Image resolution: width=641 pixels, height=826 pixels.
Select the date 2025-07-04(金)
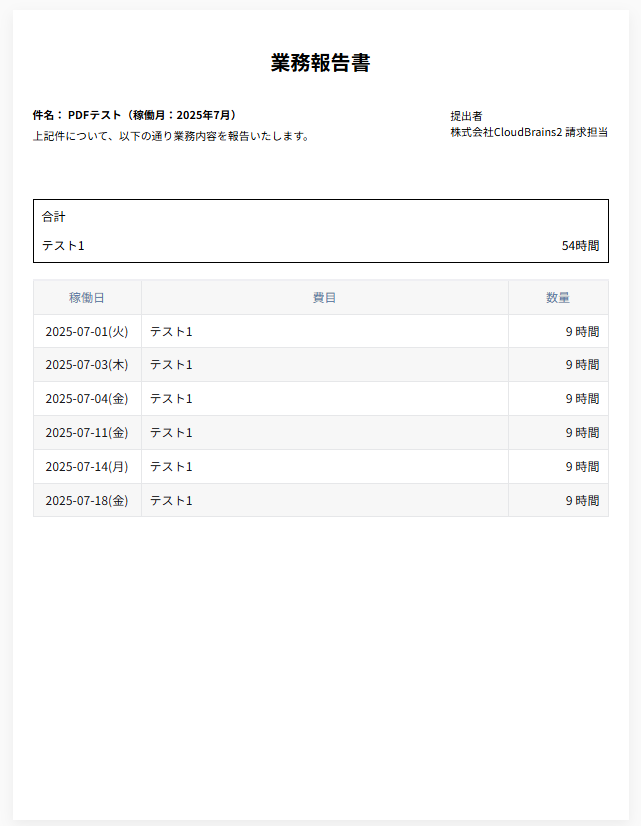[x=87, y=399]
